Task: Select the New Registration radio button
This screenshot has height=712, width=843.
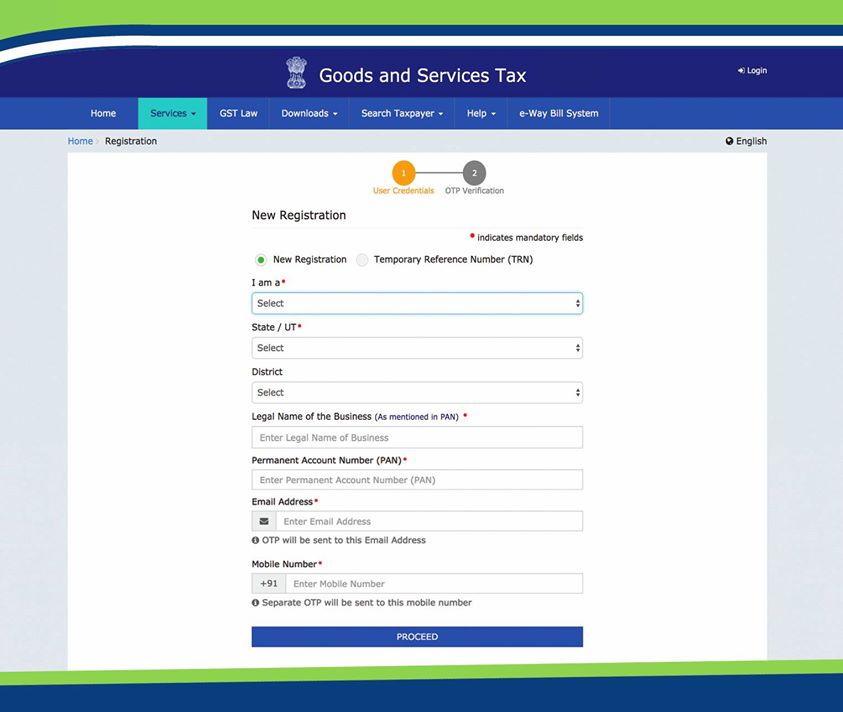Action: [x=261, y=260]
